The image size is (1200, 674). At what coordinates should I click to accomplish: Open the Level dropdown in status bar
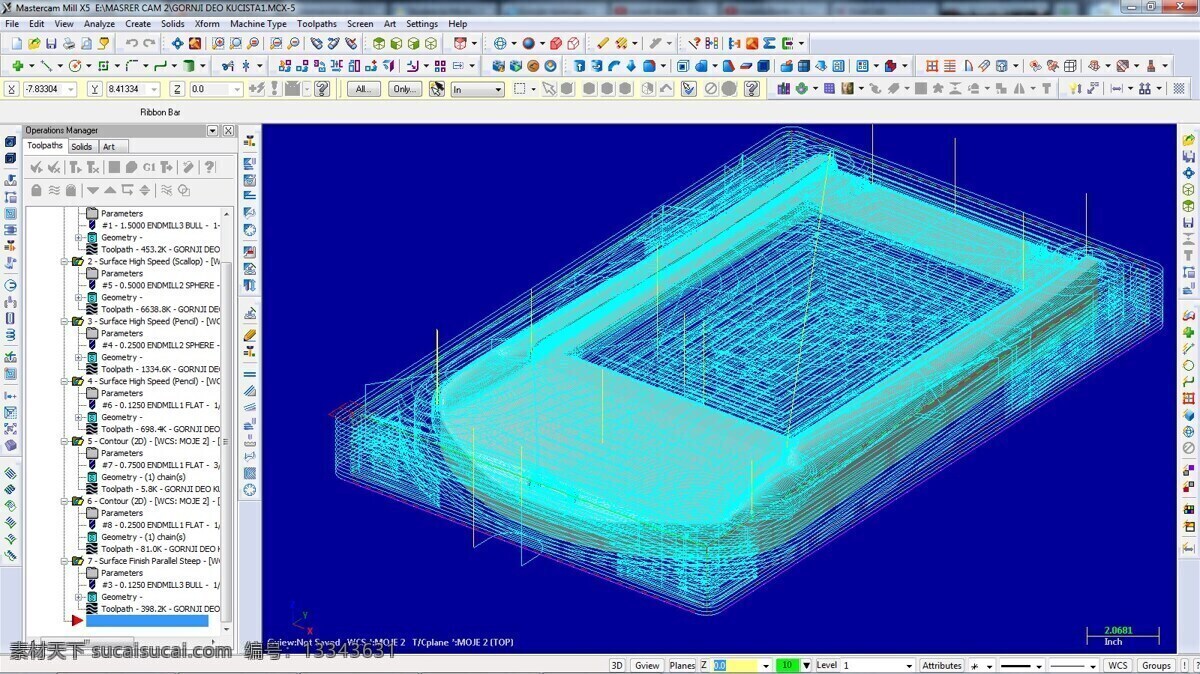tap(909, 665)
